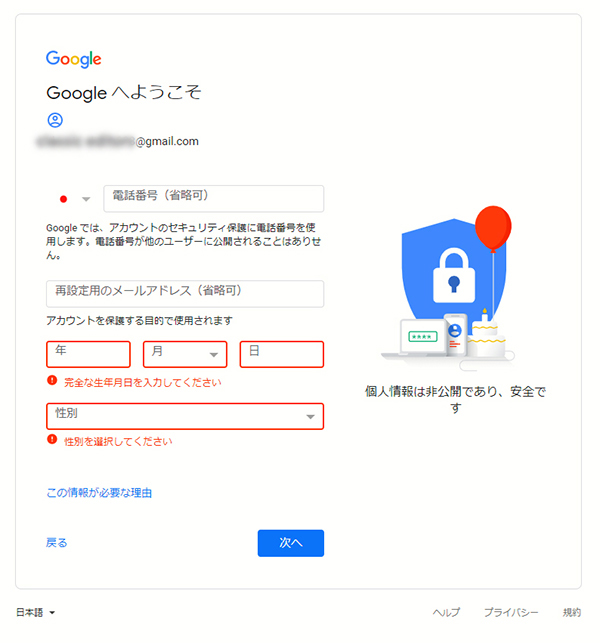600x643 pixels.
Task: Click the red balloon illustration
Action: [493, 228]
